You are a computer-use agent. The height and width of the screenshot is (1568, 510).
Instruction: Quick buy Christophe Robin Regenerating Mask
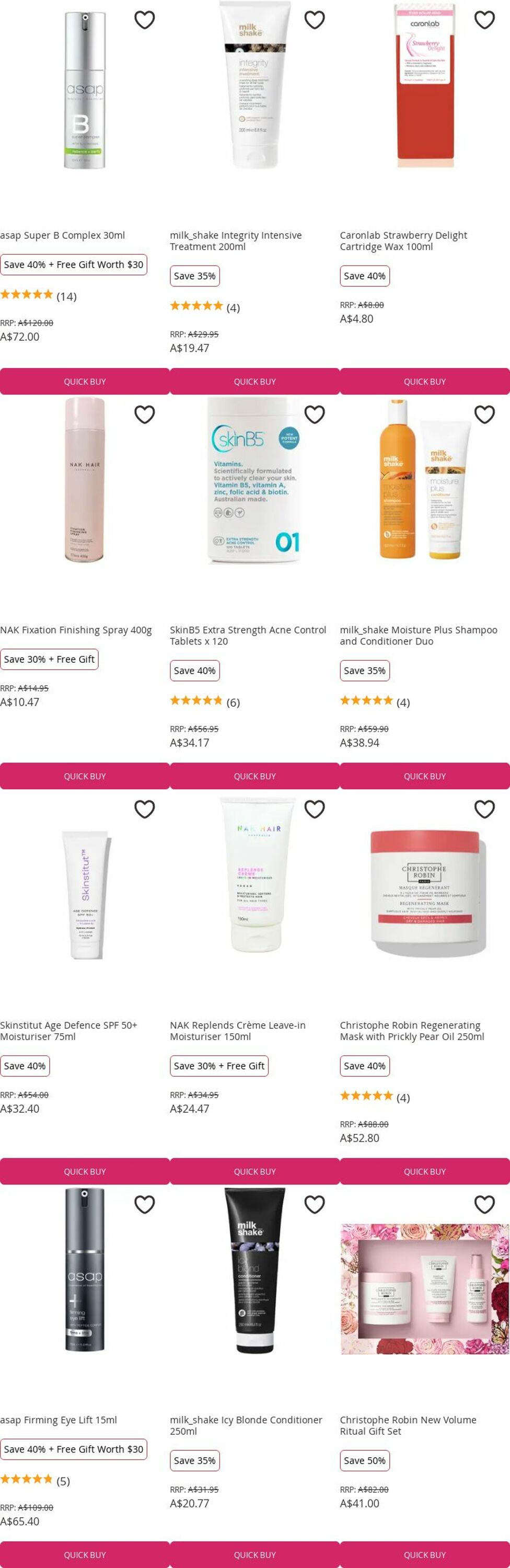point(425,1171)
